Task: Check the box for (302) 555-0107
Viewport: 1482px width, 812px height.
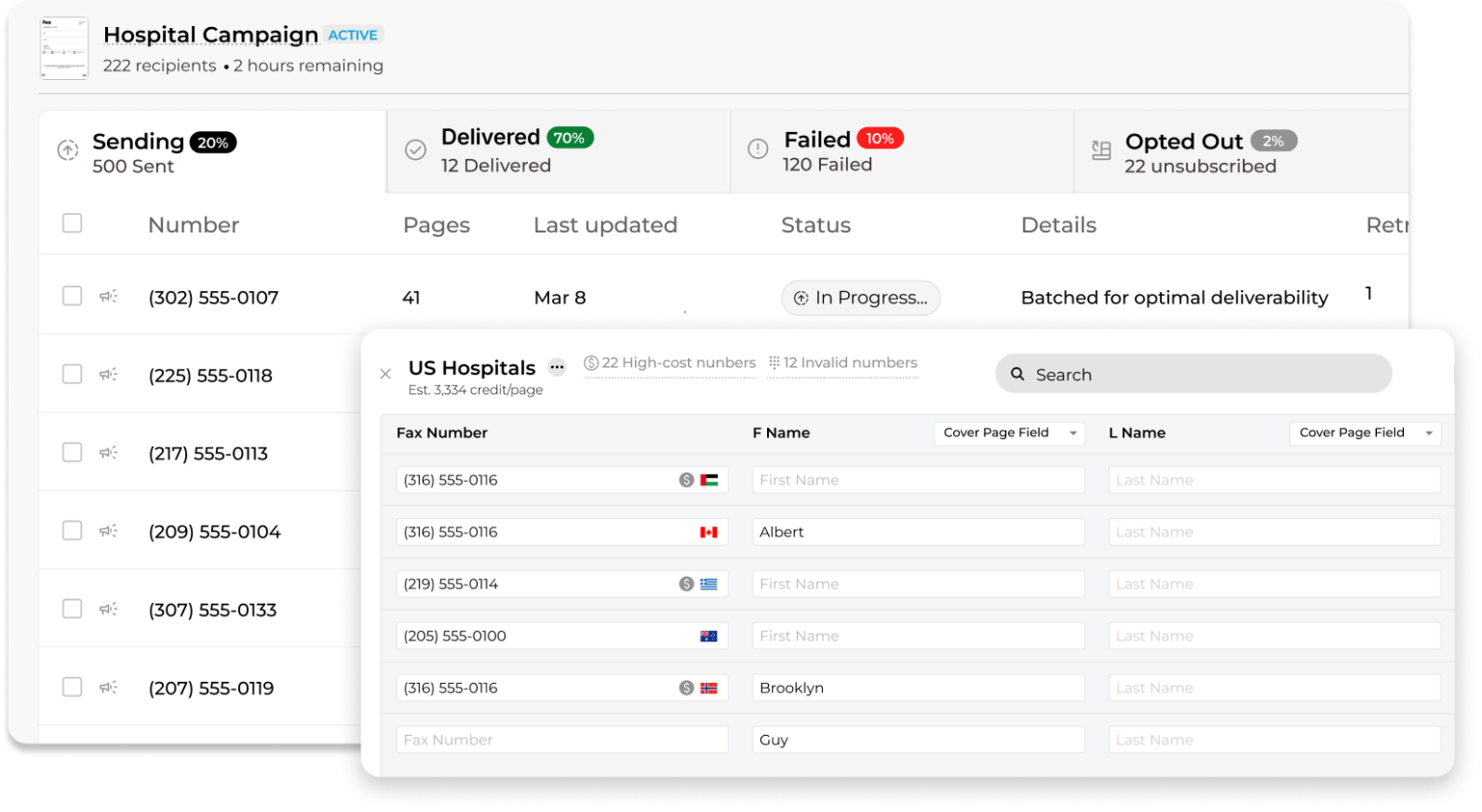Action: click(x=71, y=295)
